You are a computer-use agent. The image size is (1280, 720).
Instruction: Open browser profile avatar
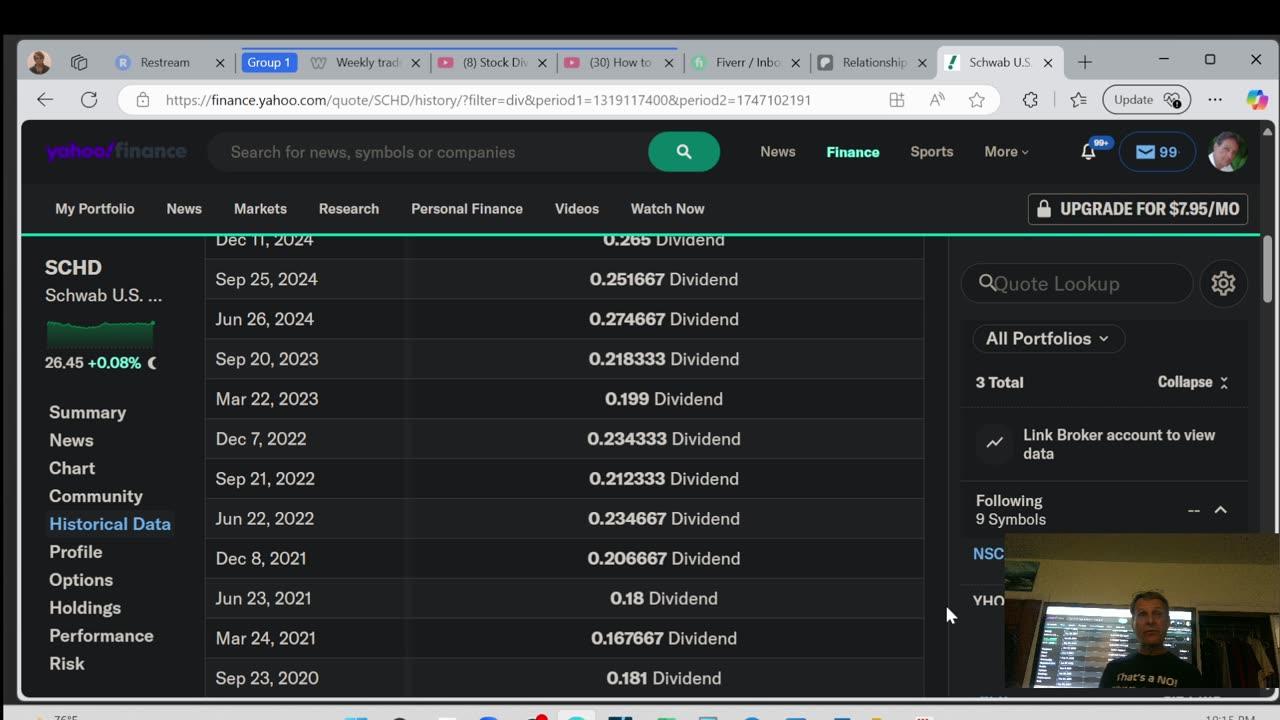coord(39,62)
